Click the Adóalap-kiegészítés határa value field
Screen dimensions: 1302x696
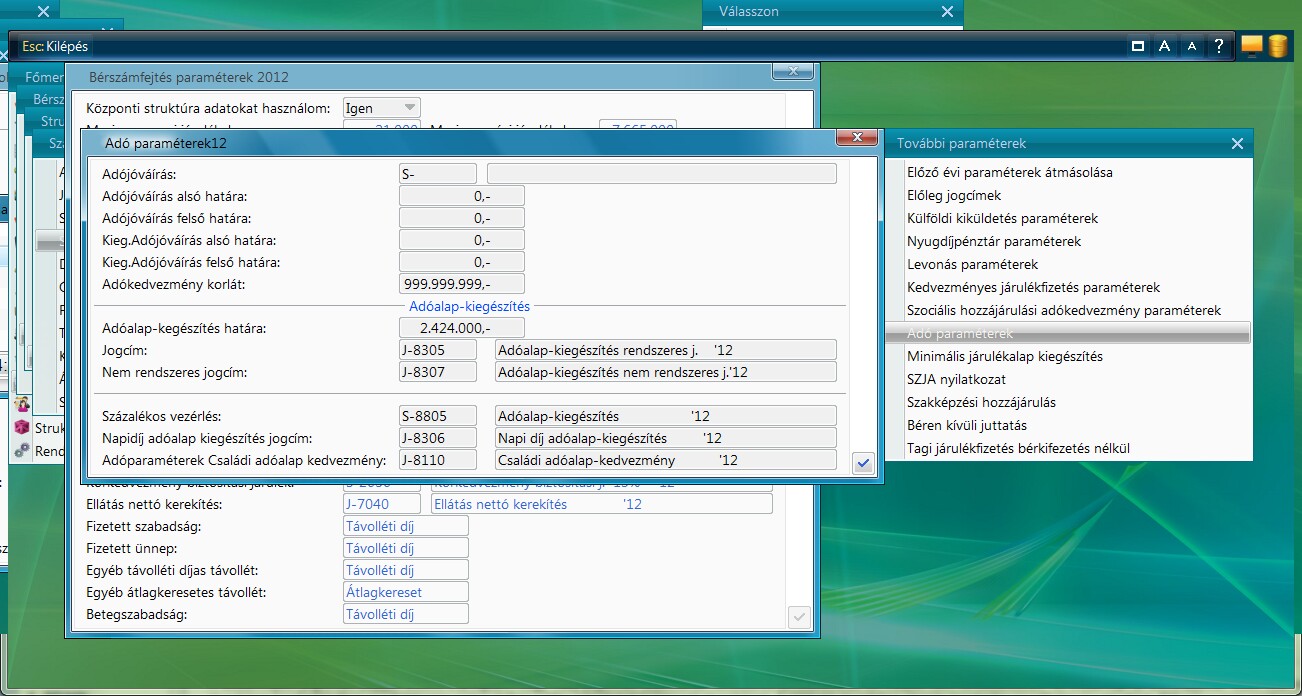point(461,328)
